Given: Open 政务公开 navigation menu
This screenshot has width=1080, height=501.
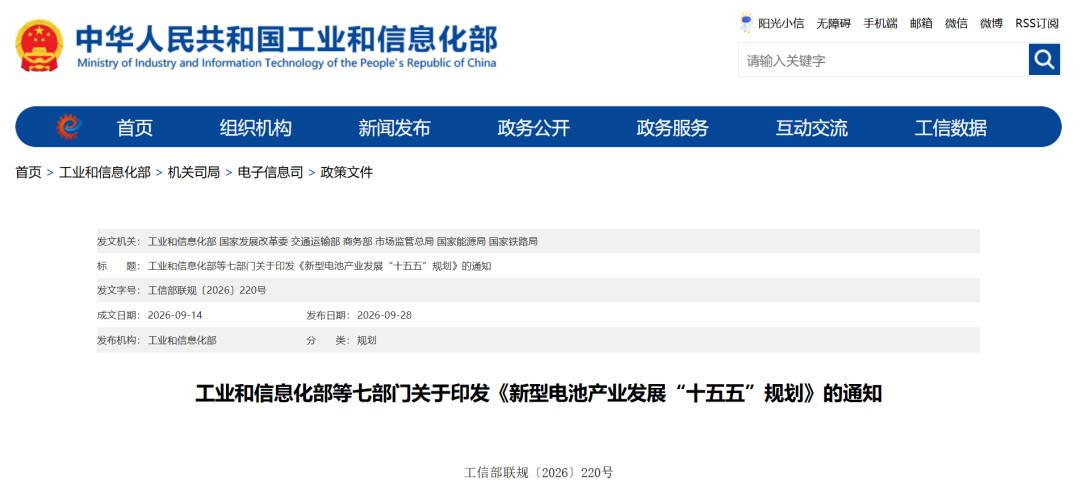Looking at the screenshot, I should click(533, 127).
